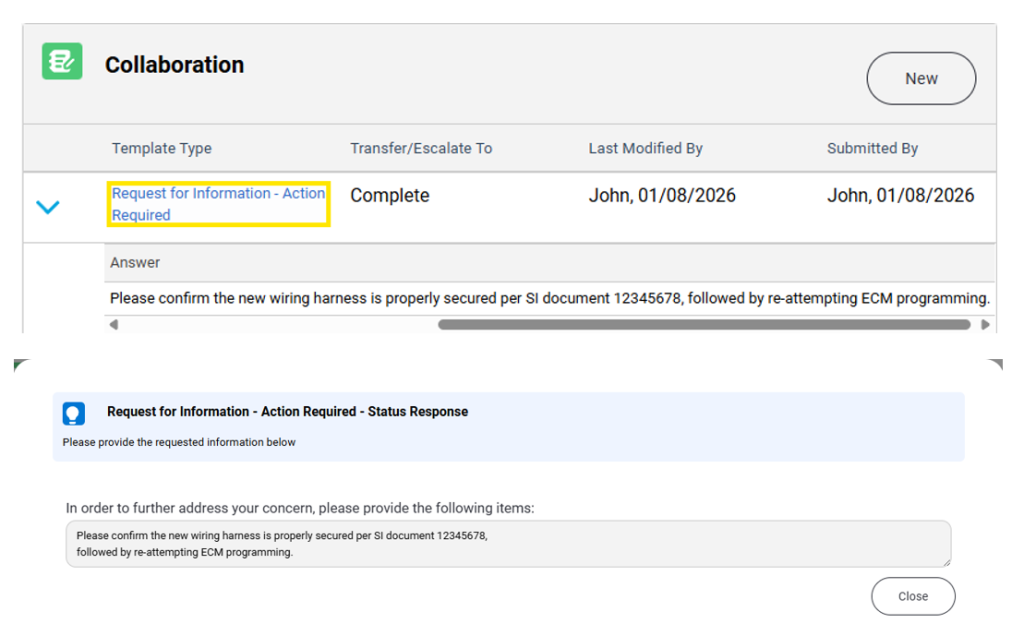Click the Status Response dialog title text

pos(287,412)
